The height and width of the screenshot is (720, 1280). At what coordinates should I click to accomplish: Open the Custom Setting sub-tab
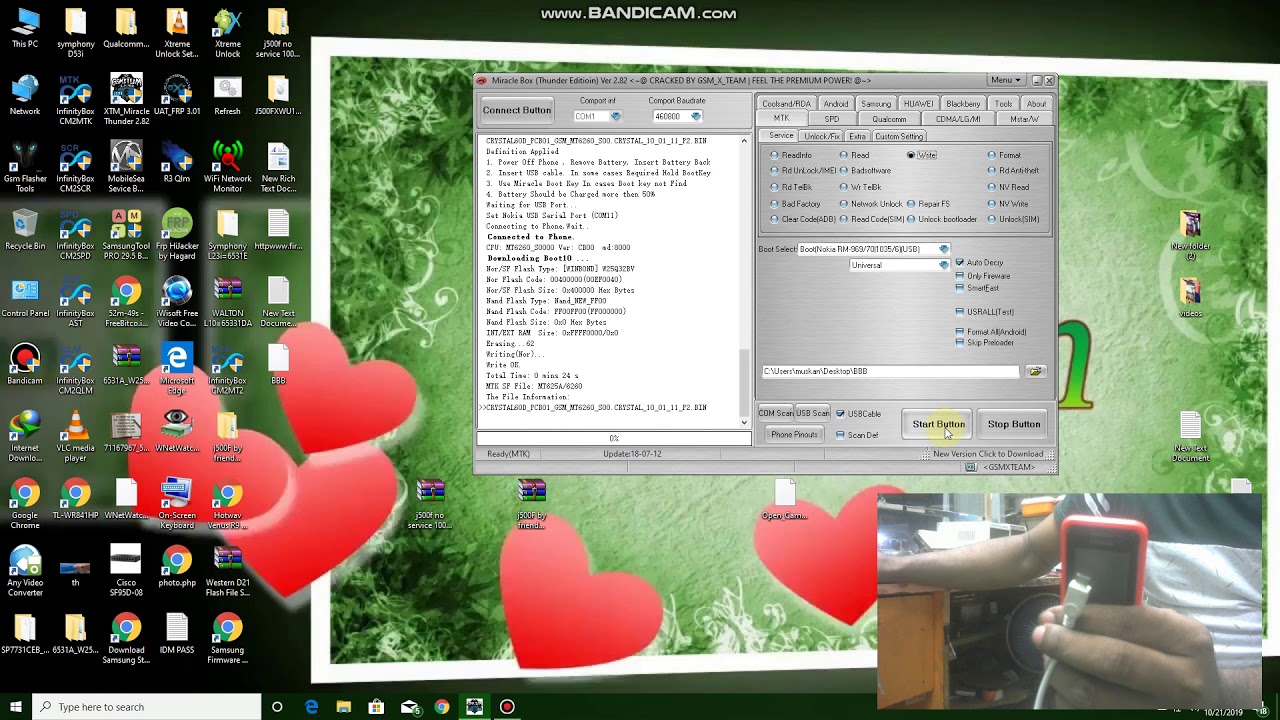click(x=898, y=136)
